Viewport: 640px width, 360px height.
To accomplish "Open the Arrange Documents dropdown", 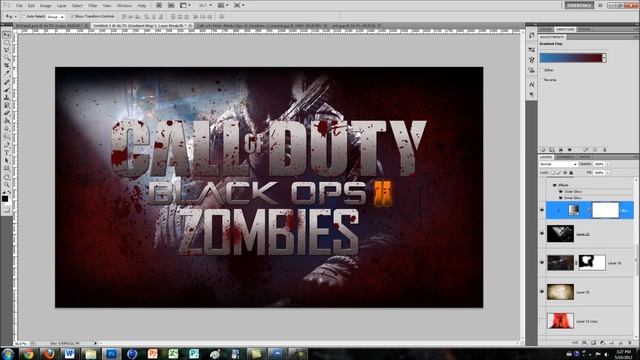I will (x=222, y=5).
